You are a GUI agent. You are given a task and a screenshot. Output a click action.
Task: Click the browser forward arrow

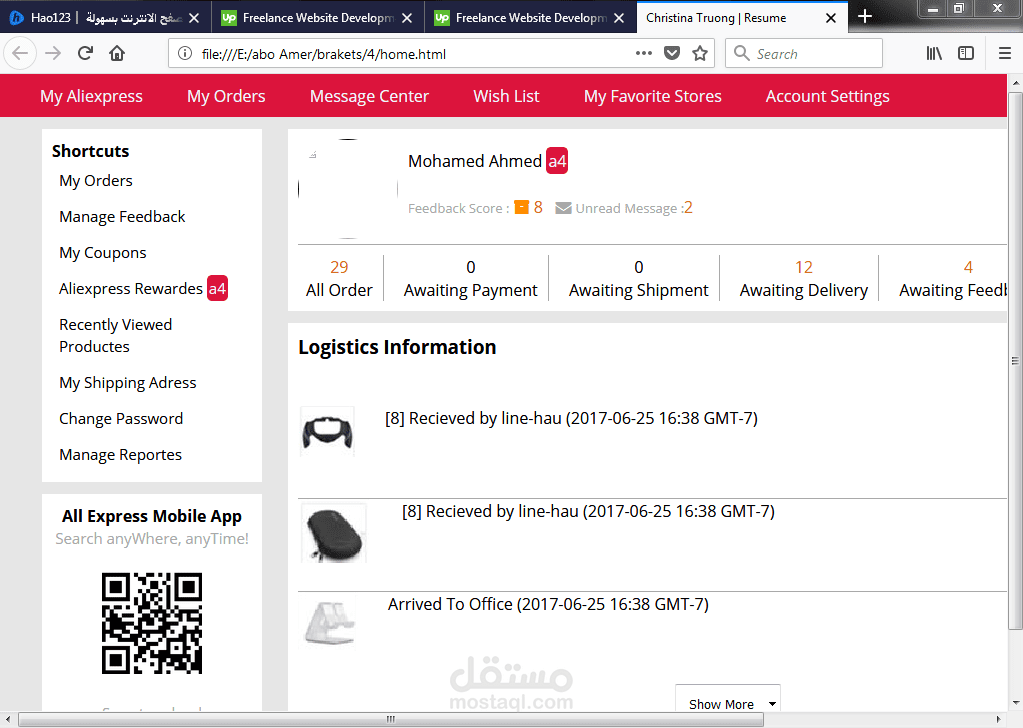(x=53, y=53)
